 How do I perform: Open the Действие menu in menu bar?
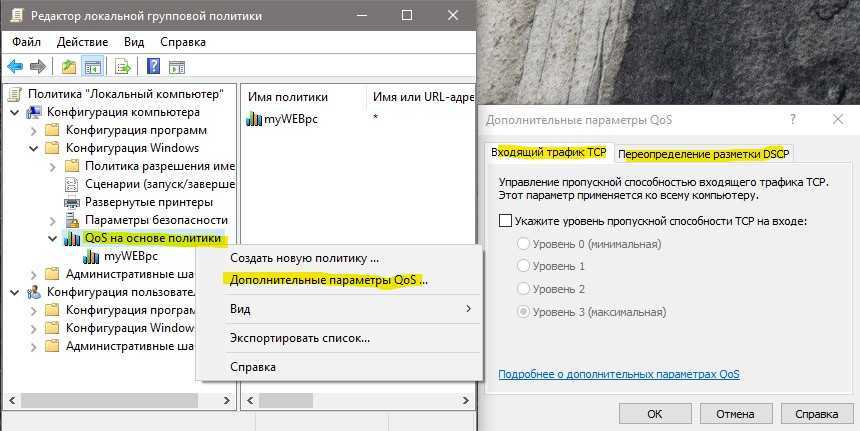pyautogui.click(x=82, y=42)
